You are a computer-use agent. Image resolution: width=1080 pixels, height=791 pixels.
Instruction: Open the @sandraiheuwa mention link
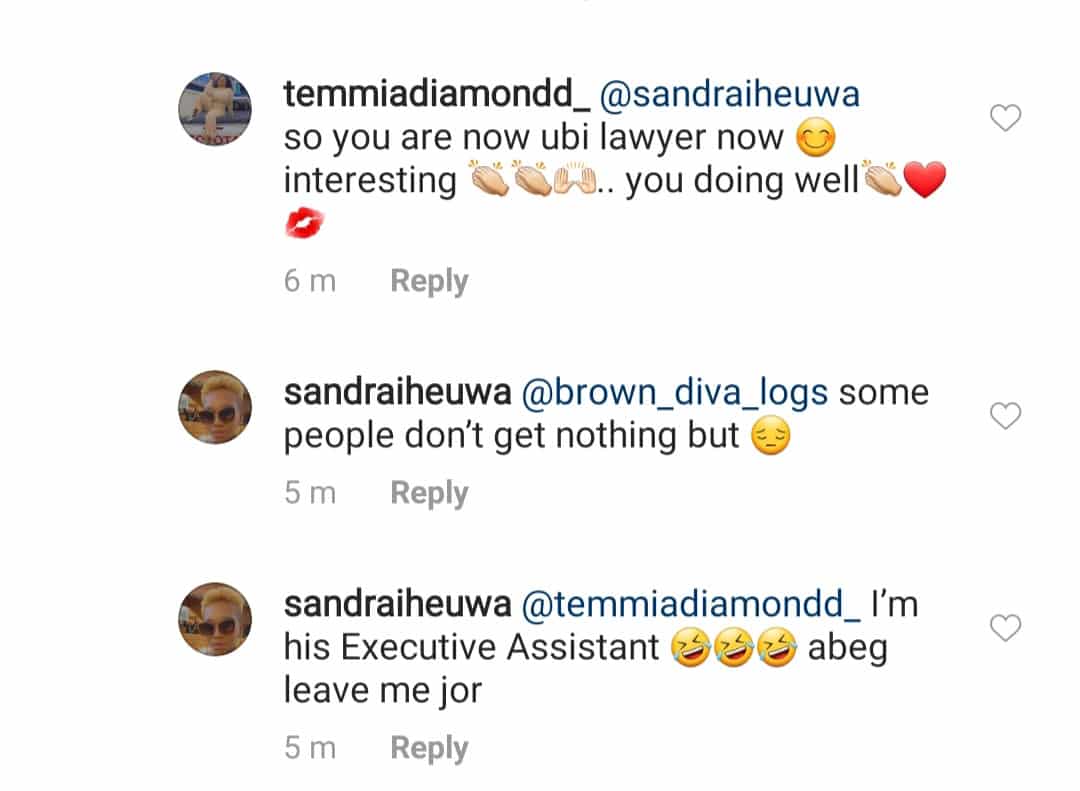[729, 94]
